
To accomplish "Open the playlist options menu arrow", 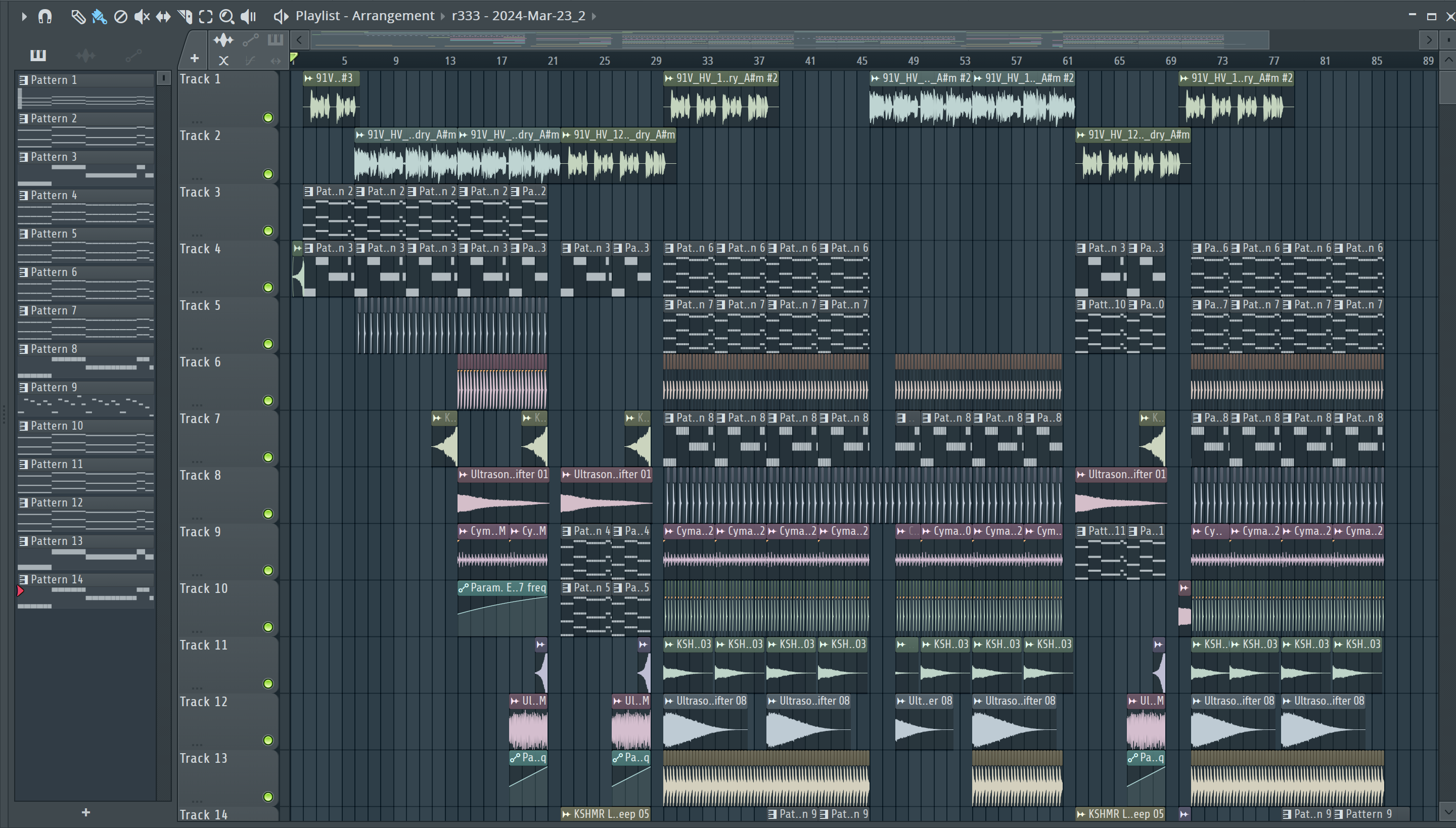I will (x=23, y=17).
